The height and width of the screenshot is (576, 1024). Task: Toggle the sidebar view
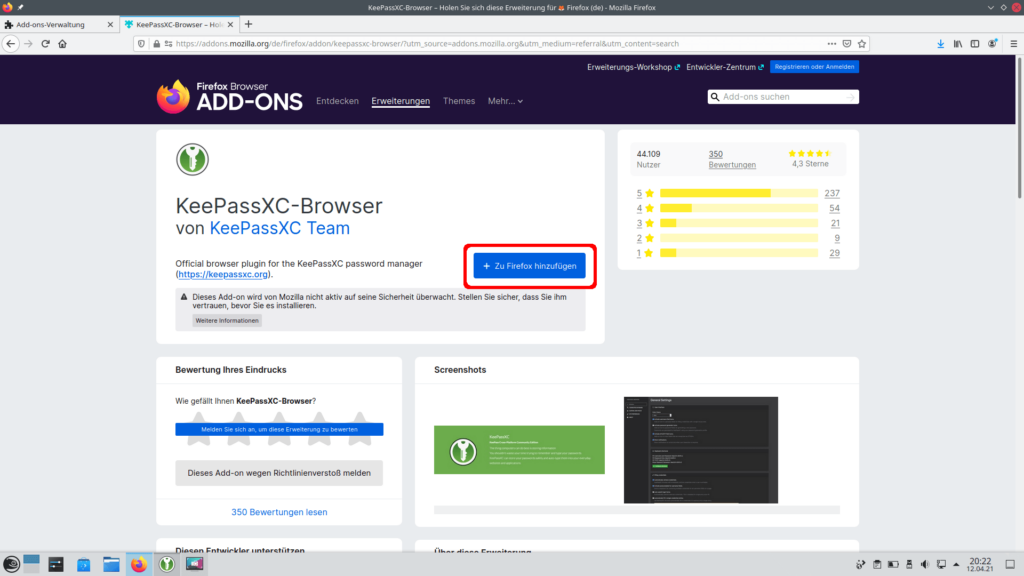(x=975, y=44)
